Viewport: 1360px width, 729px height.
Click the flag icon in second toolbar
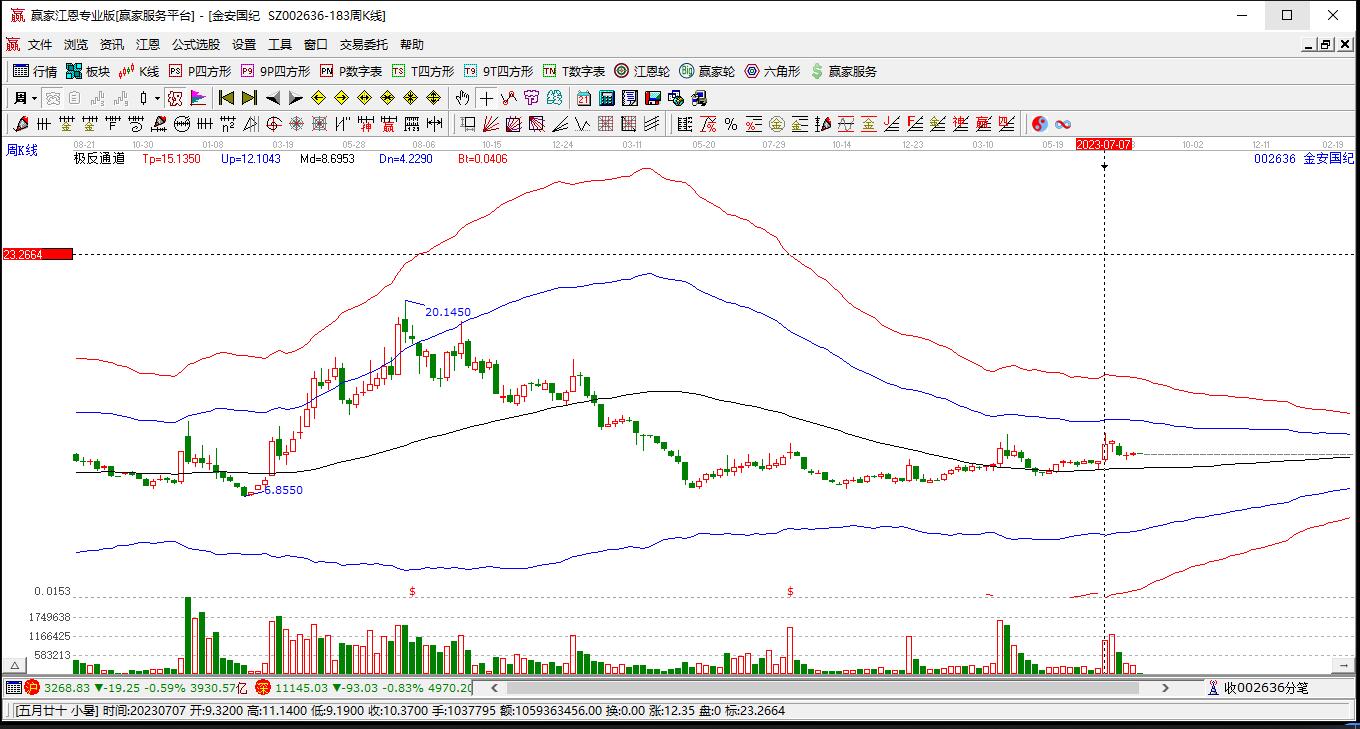point(197,98)
